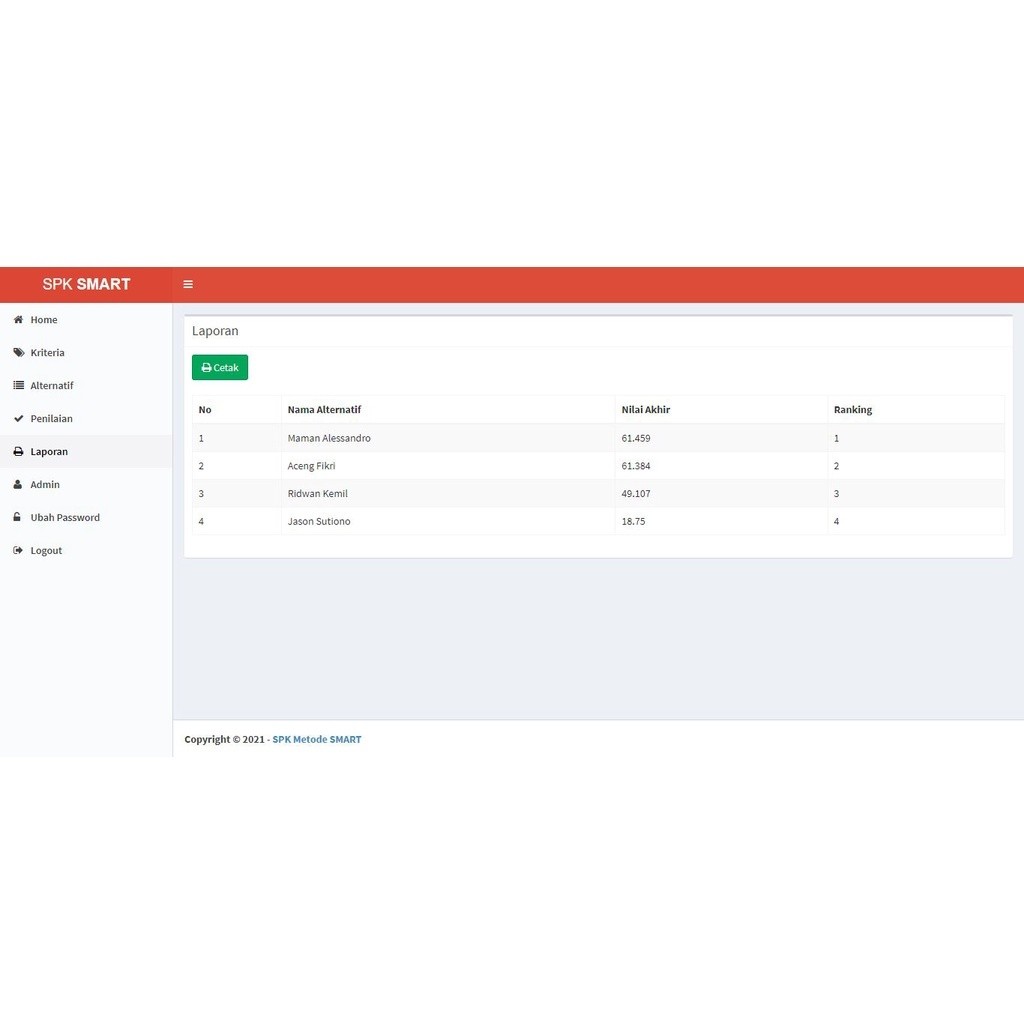Click the Ranking column header

click(853, 409)
